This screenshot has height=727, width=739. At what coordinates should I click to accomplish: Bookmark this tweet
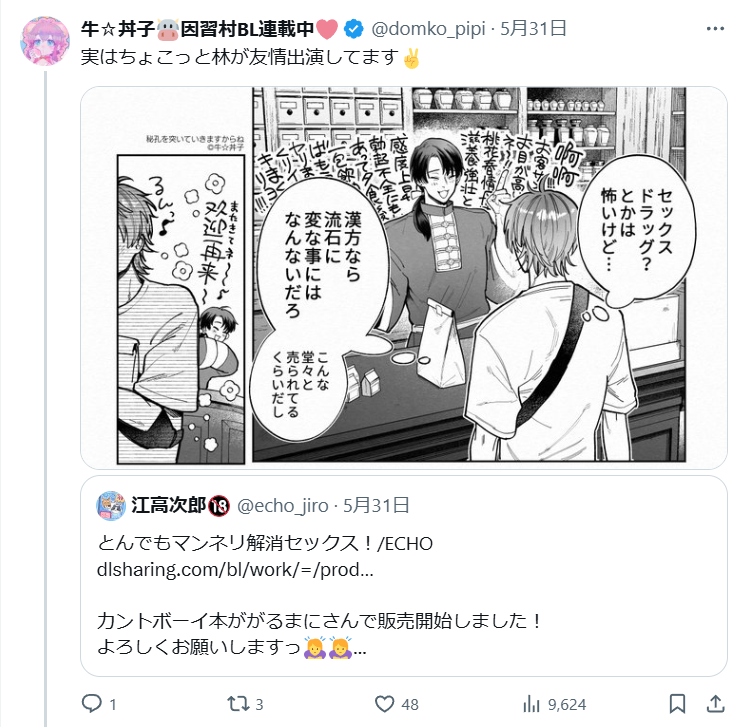(x=677, y=703)
